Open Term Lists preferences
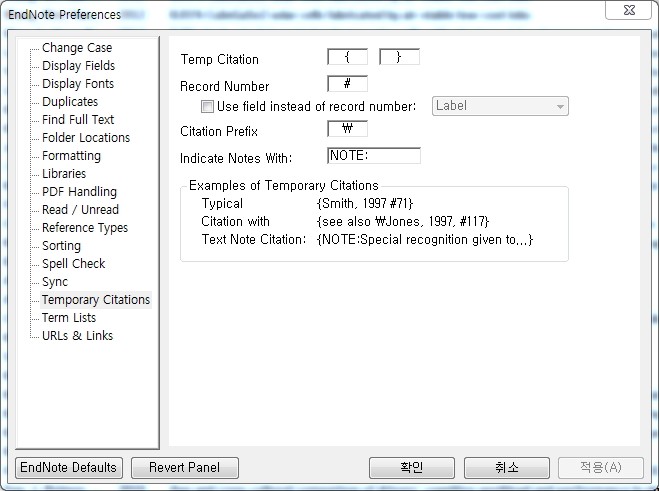The height and width of the screenshot is (491, 659). [69, 318]
